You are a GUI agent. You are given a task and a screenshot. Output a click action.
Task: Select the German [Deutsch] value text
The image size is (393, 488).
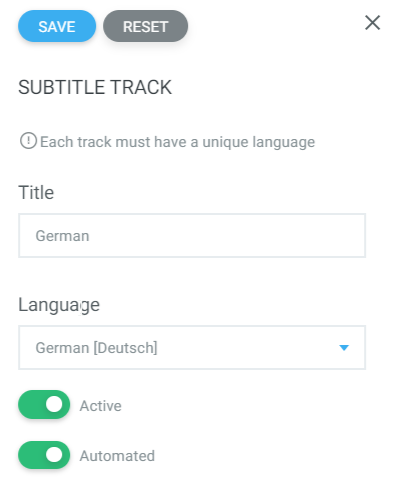(96, 348)
